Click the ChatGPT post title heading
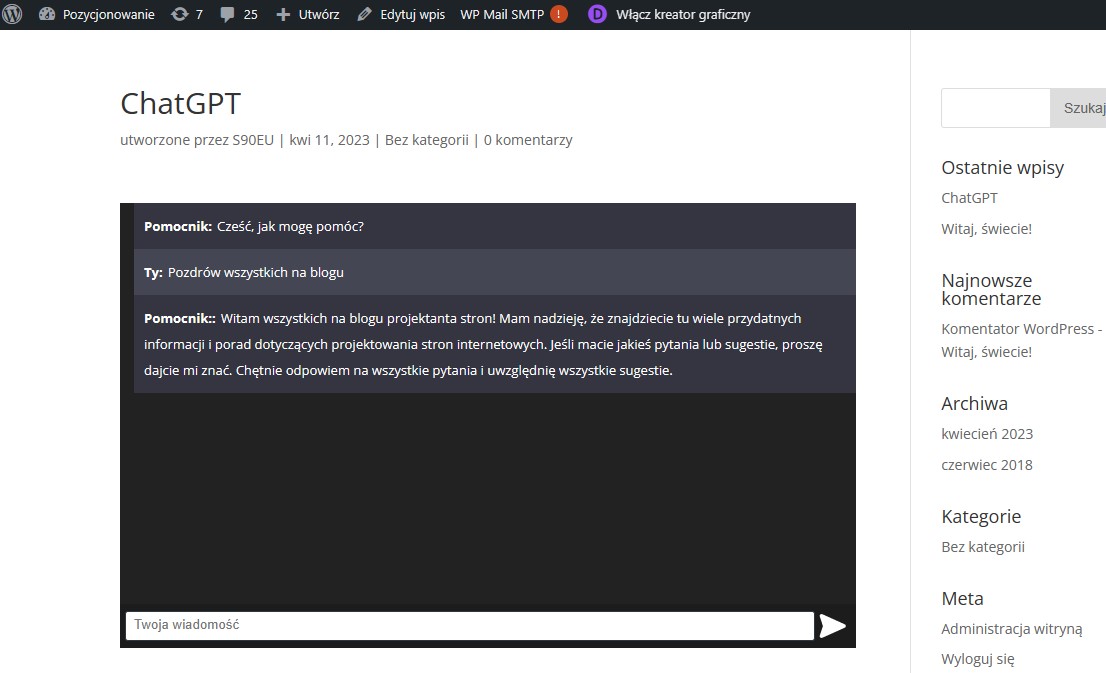Image resolution: width=1106 pixels, height=673 pixels. coord(181,104)
